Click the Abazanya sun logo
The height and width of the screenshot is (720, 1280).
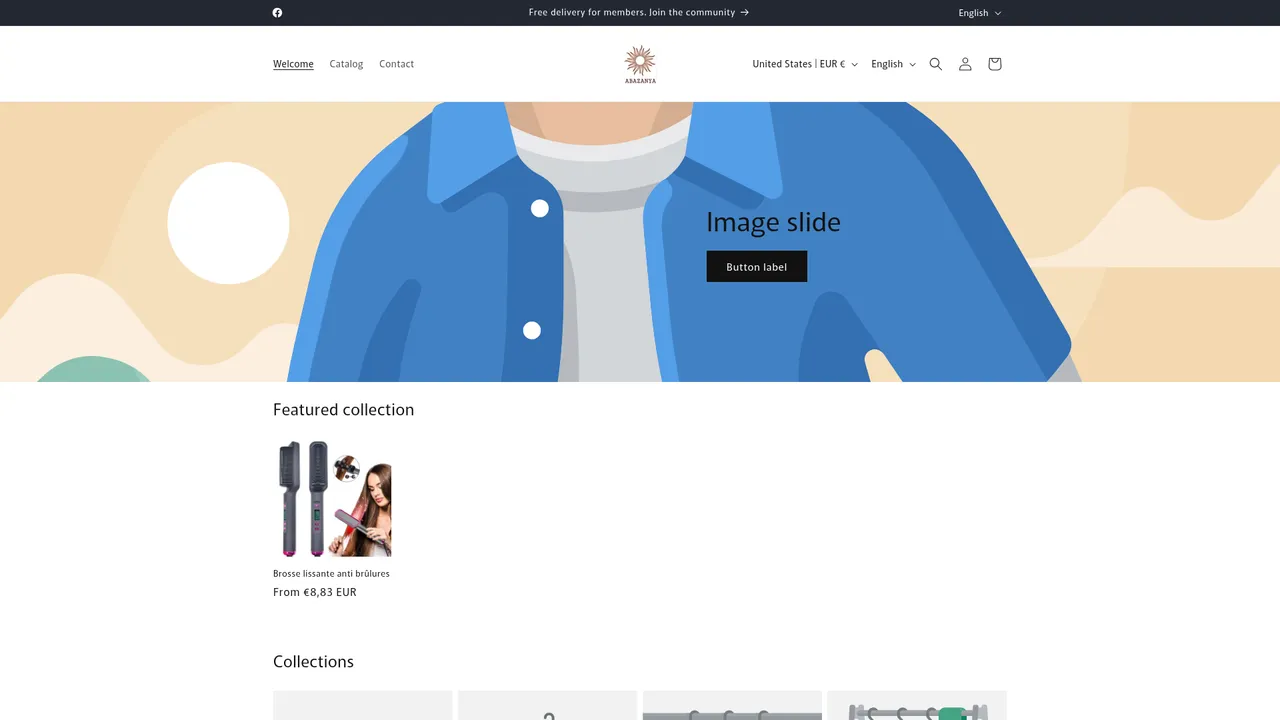pyautogui.click(x=640, y=64)
